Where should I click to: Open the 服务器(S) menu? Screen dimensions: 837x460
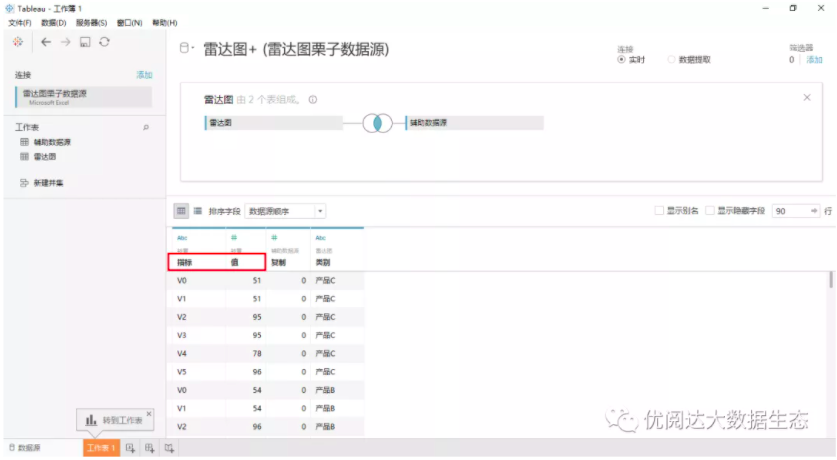91,23
